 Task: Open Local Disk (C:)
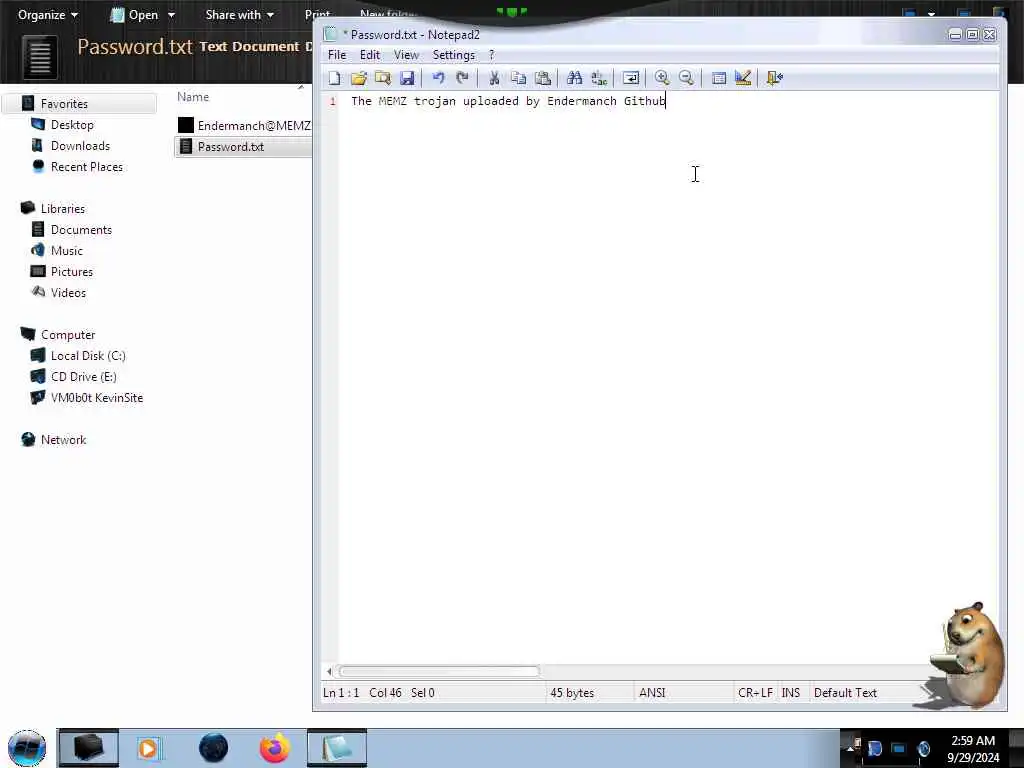88,355
